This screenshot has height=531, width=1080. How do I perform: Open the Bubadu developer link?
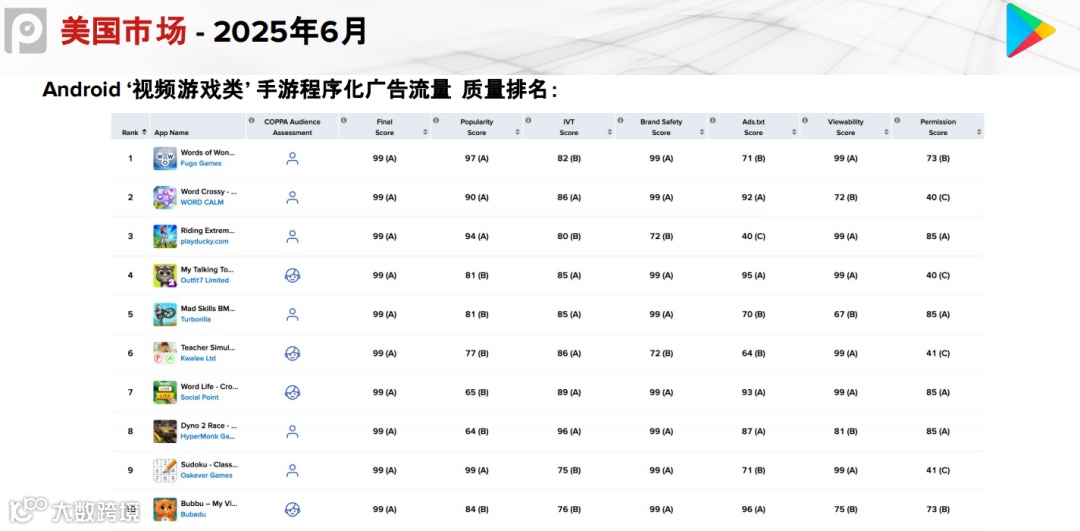(194, 514)
